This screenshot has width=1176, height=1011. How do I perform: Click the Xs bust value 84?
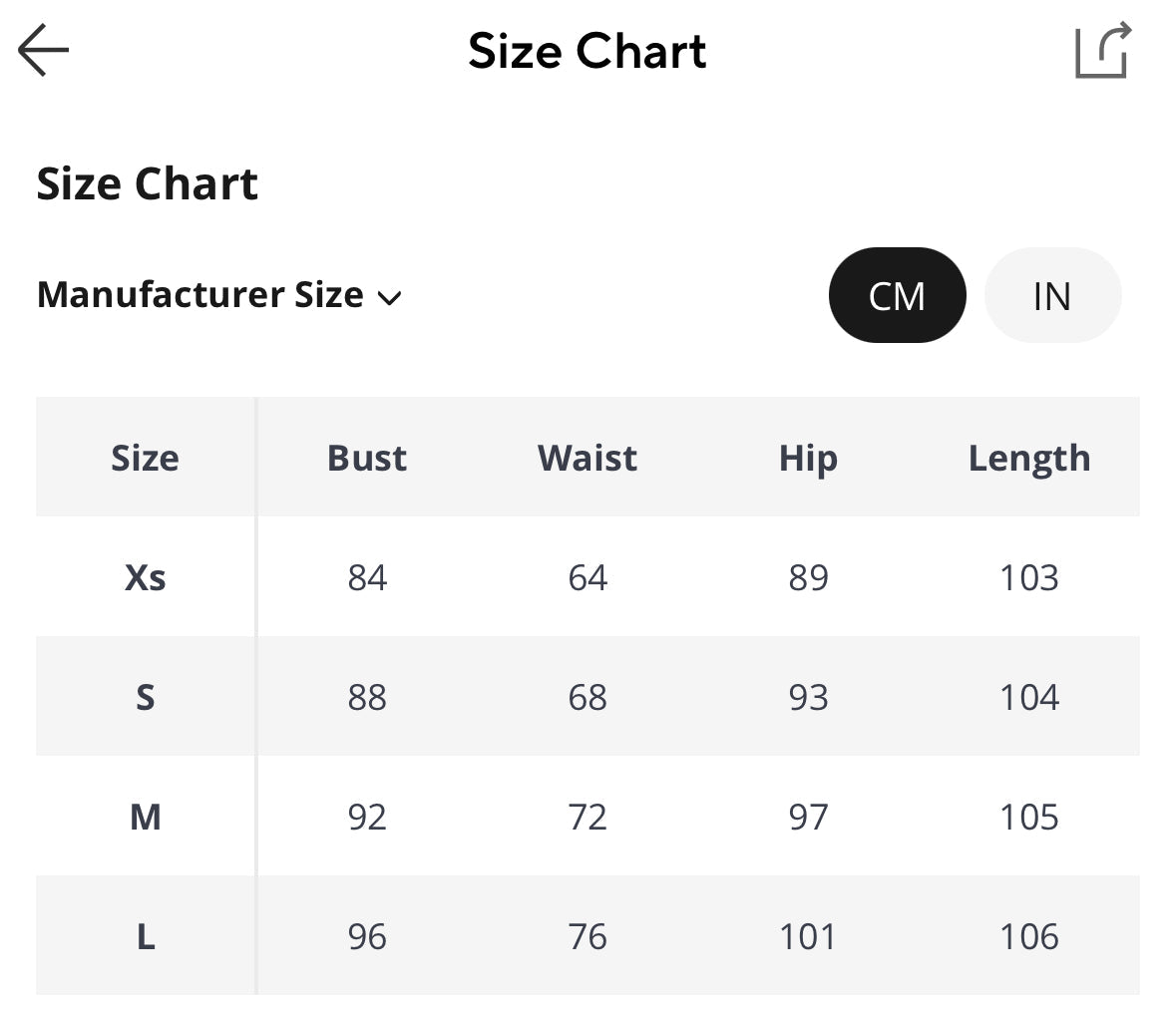pyautogui.click(x=367, y=577)
